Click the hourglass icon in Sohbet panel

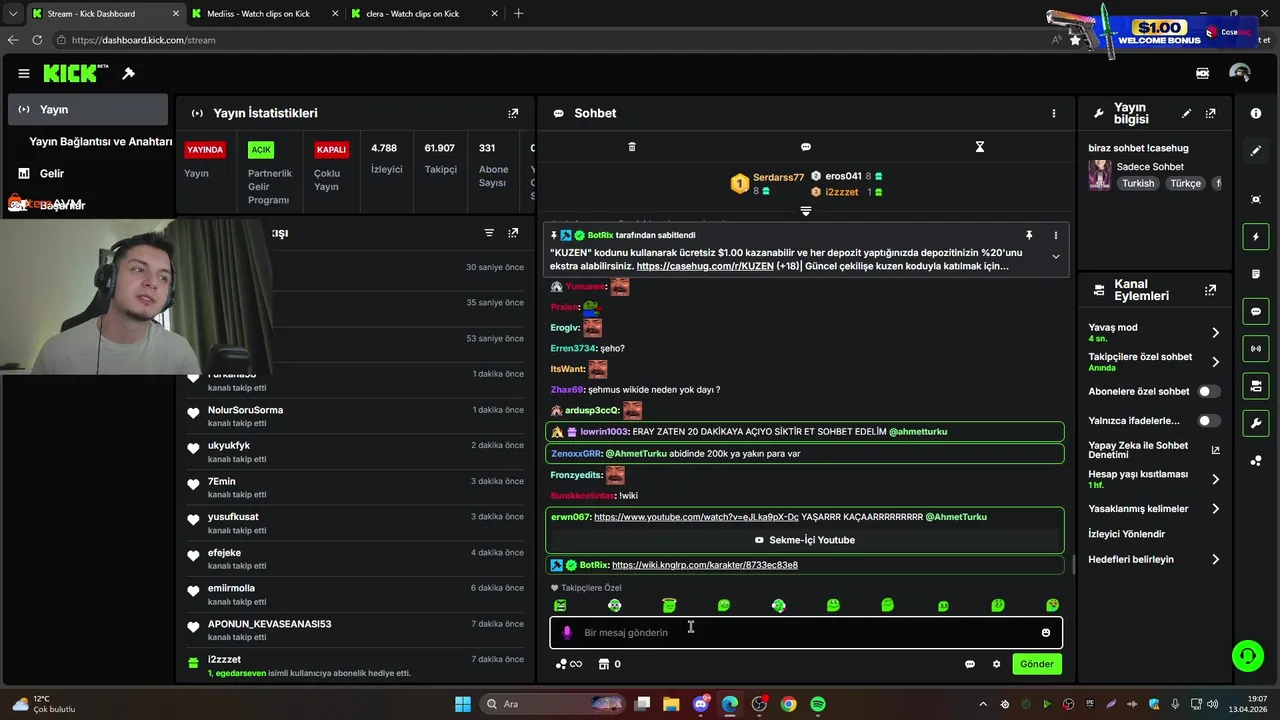[x=980, y=147]
